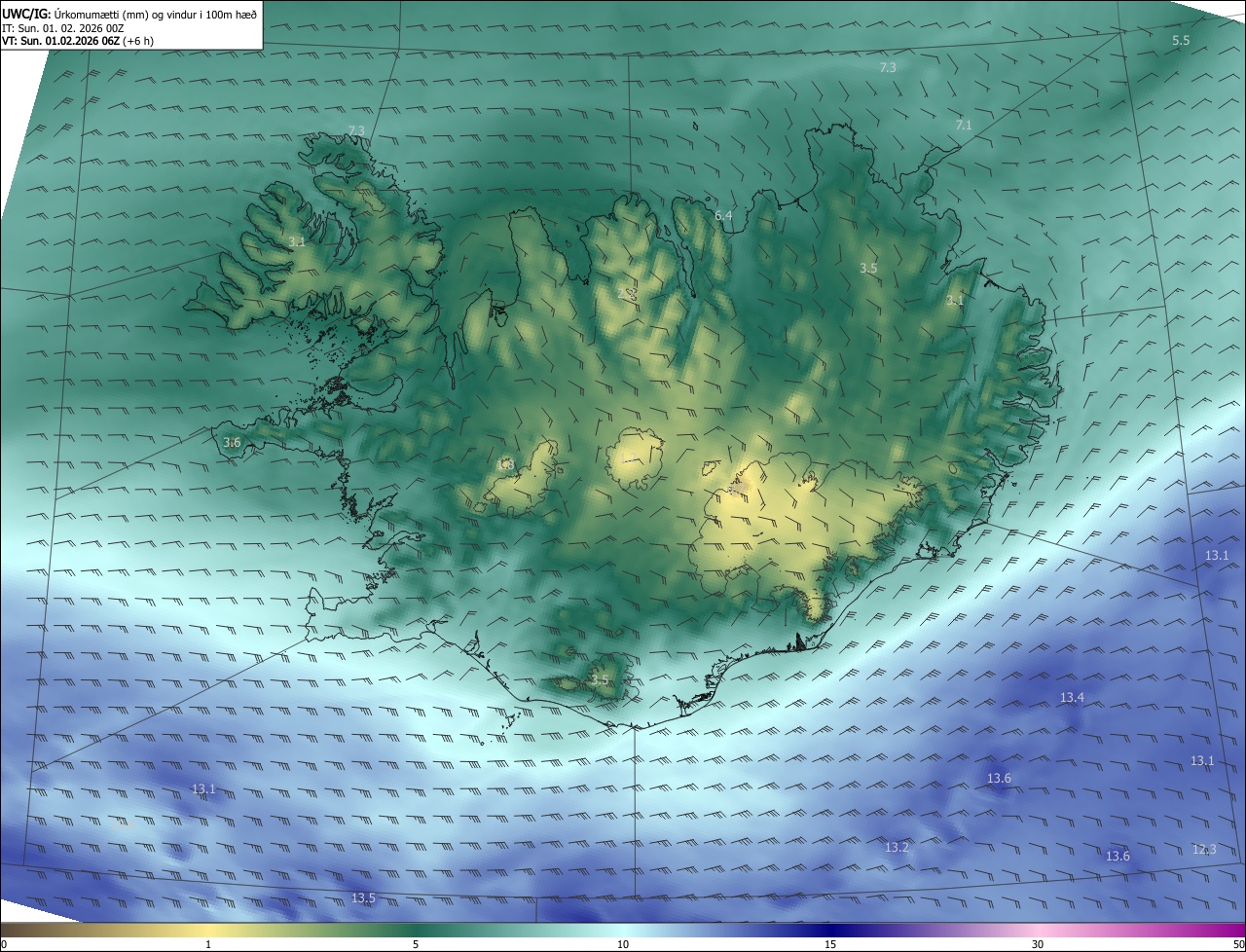Click the 13.2 value label on the map
The image size is (1246, 952).
pos(897,848)
